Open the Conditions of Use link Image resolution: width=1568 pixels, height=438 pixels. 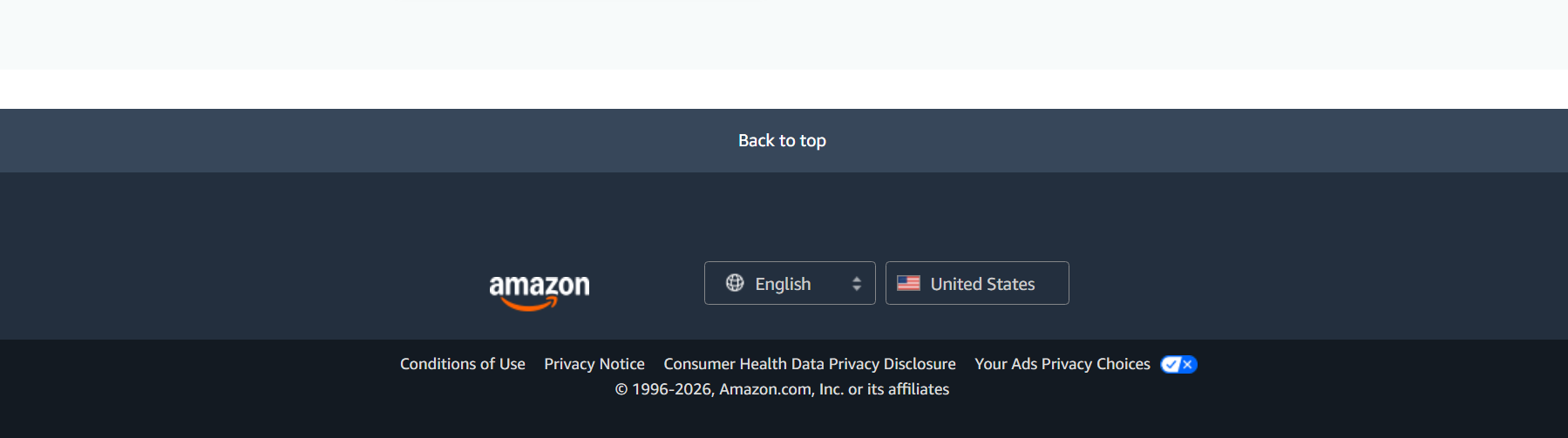pyautogui.click(x=462, y=364)
